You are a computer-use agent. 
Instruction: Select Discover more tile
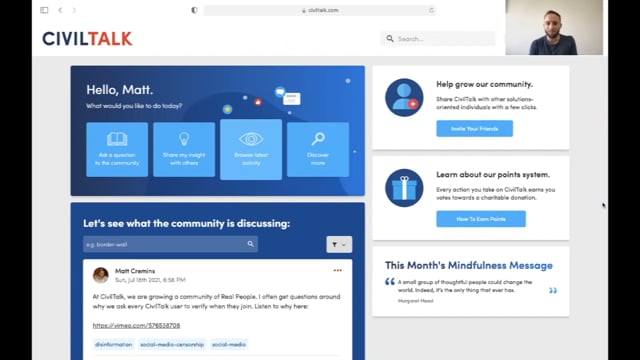tap(318, 149)
